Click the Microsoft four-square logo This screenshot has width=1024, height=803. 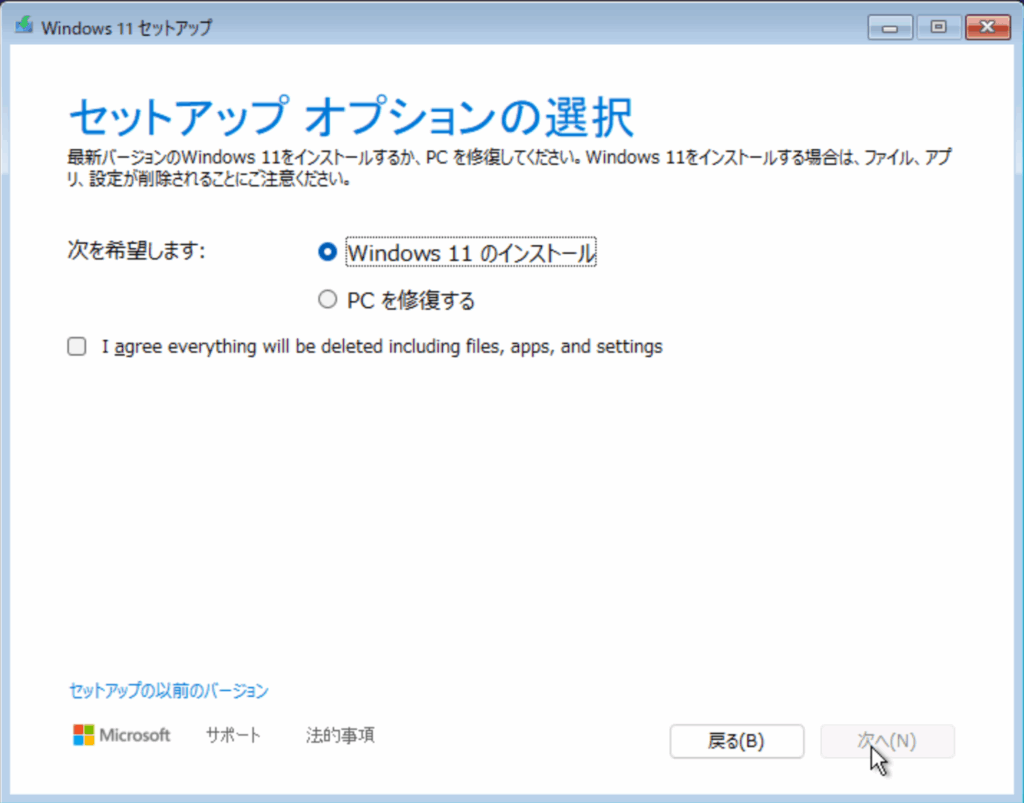84,735
